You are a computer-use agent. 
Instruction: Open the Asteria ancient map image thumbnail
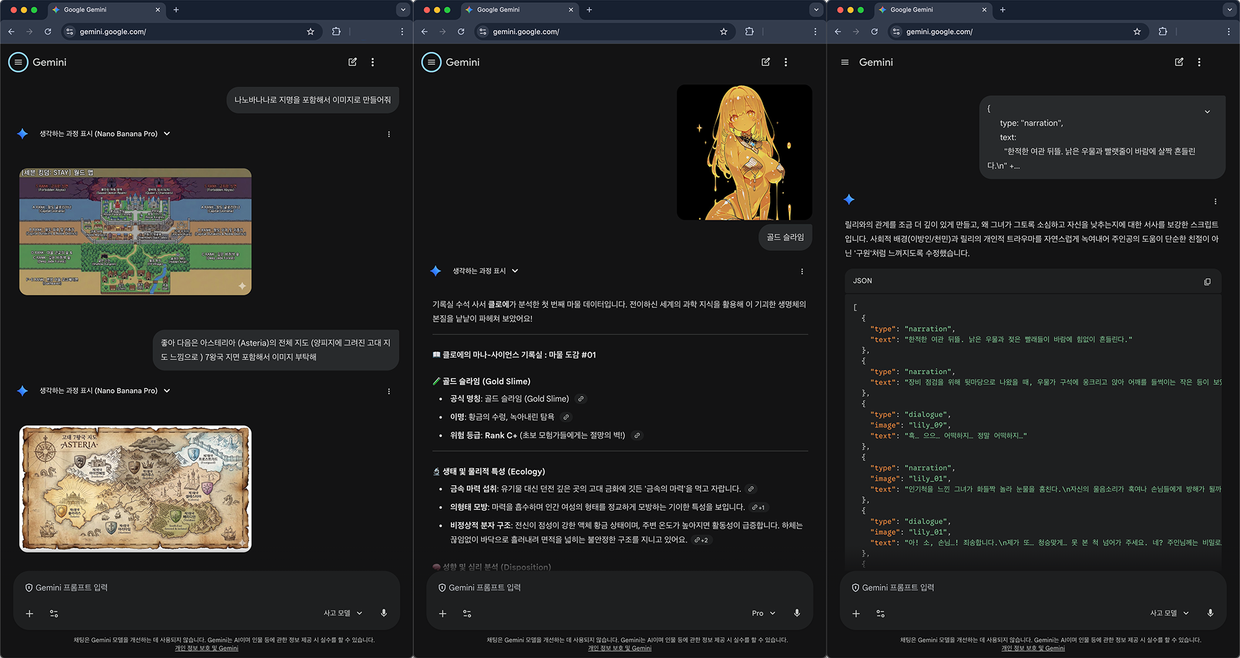(x=135, y=488)
